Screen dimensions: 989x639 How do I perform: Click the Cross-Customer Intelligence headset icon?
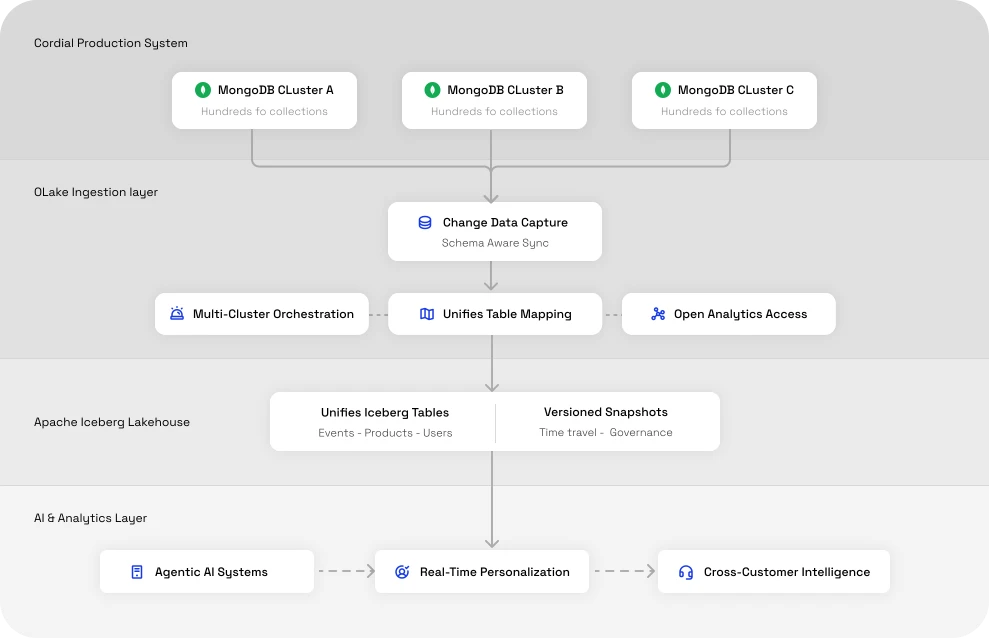click(686, 572)
